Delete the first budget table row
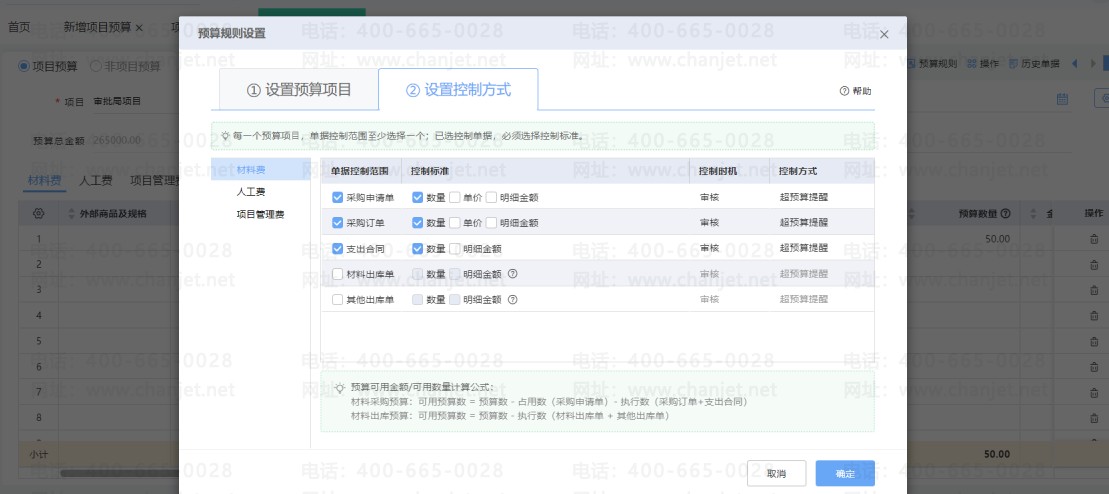This screenshot has width=1109, height=494. pos(1093,240)
